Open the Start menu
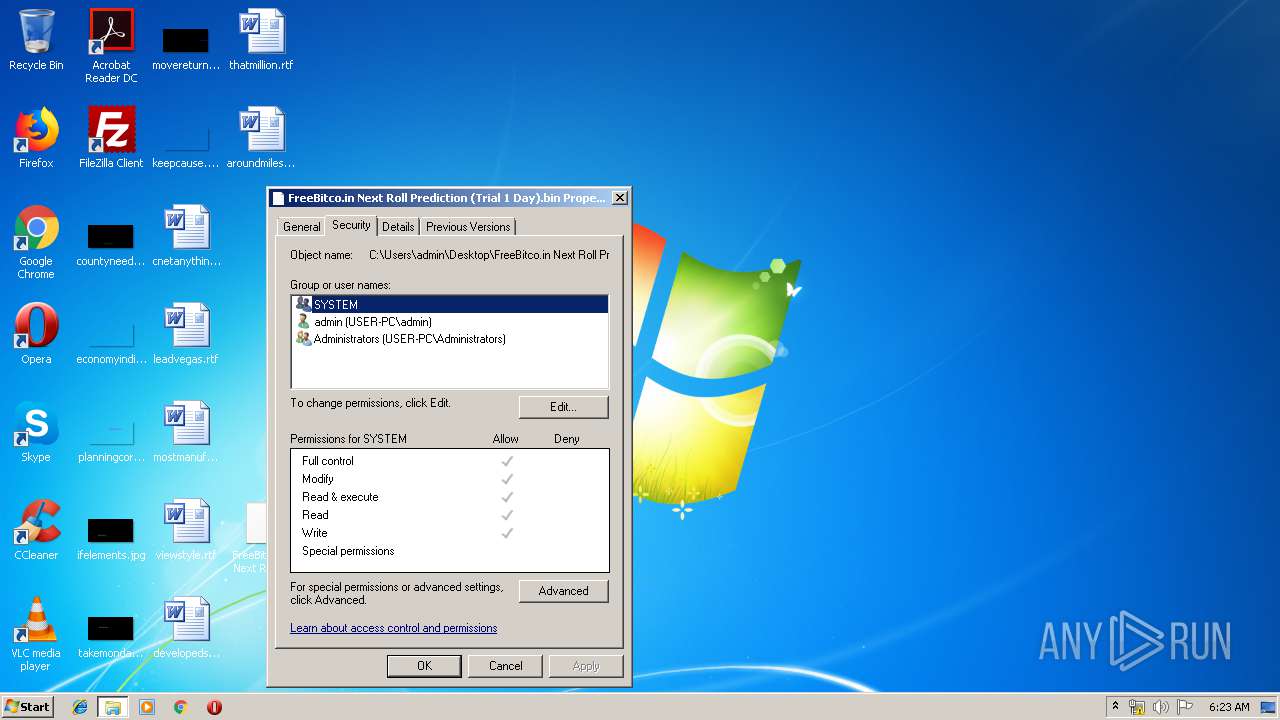 (x=28, y=707)
